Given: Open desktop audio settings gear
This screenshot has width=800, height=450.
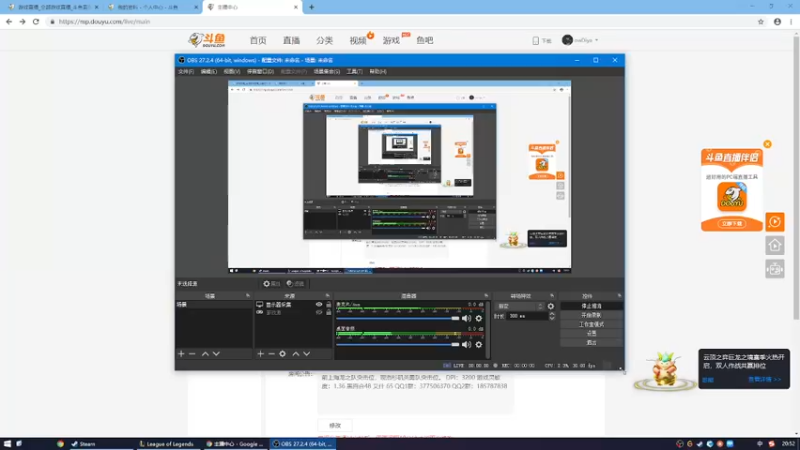Looking at the screenshot, I should (x=479, y=344).
